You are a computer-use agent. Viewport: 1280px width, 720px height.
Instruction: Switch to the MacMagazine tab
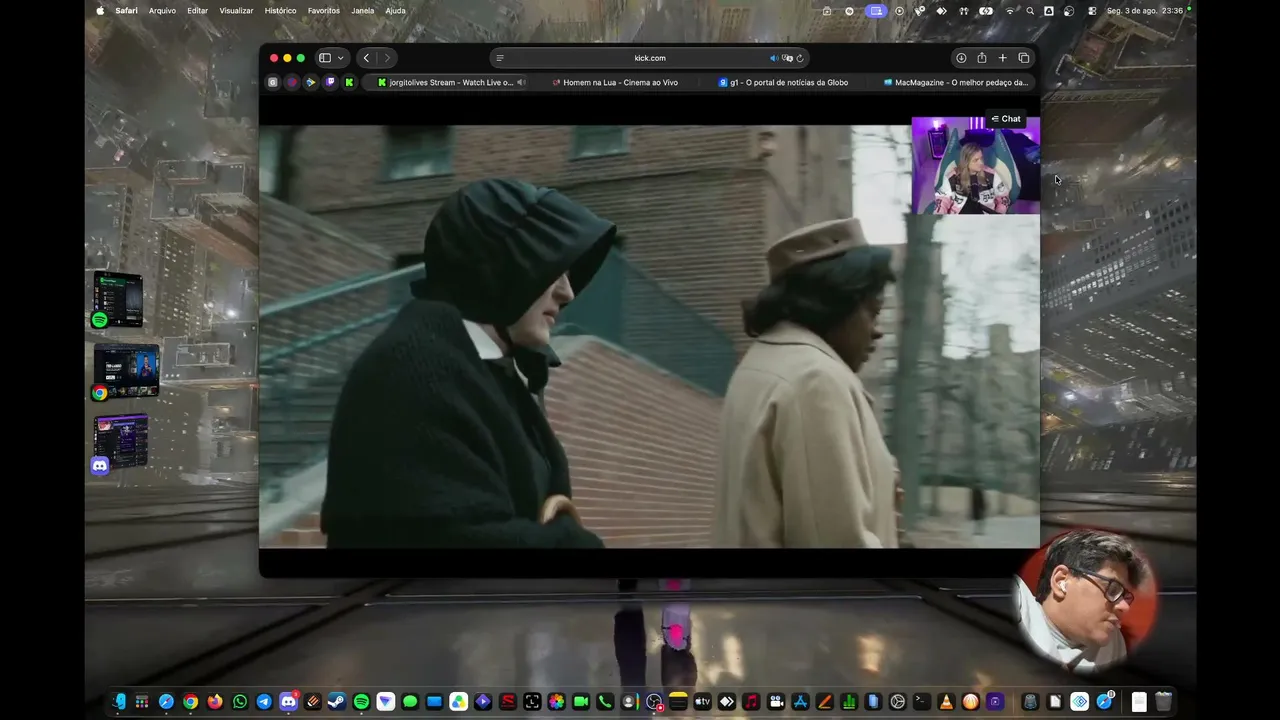tap(955, 82)
